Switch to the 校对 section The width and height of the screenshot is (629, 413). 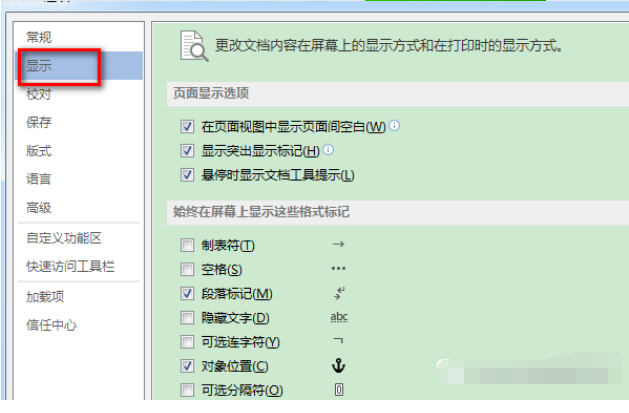click(39, 94)
